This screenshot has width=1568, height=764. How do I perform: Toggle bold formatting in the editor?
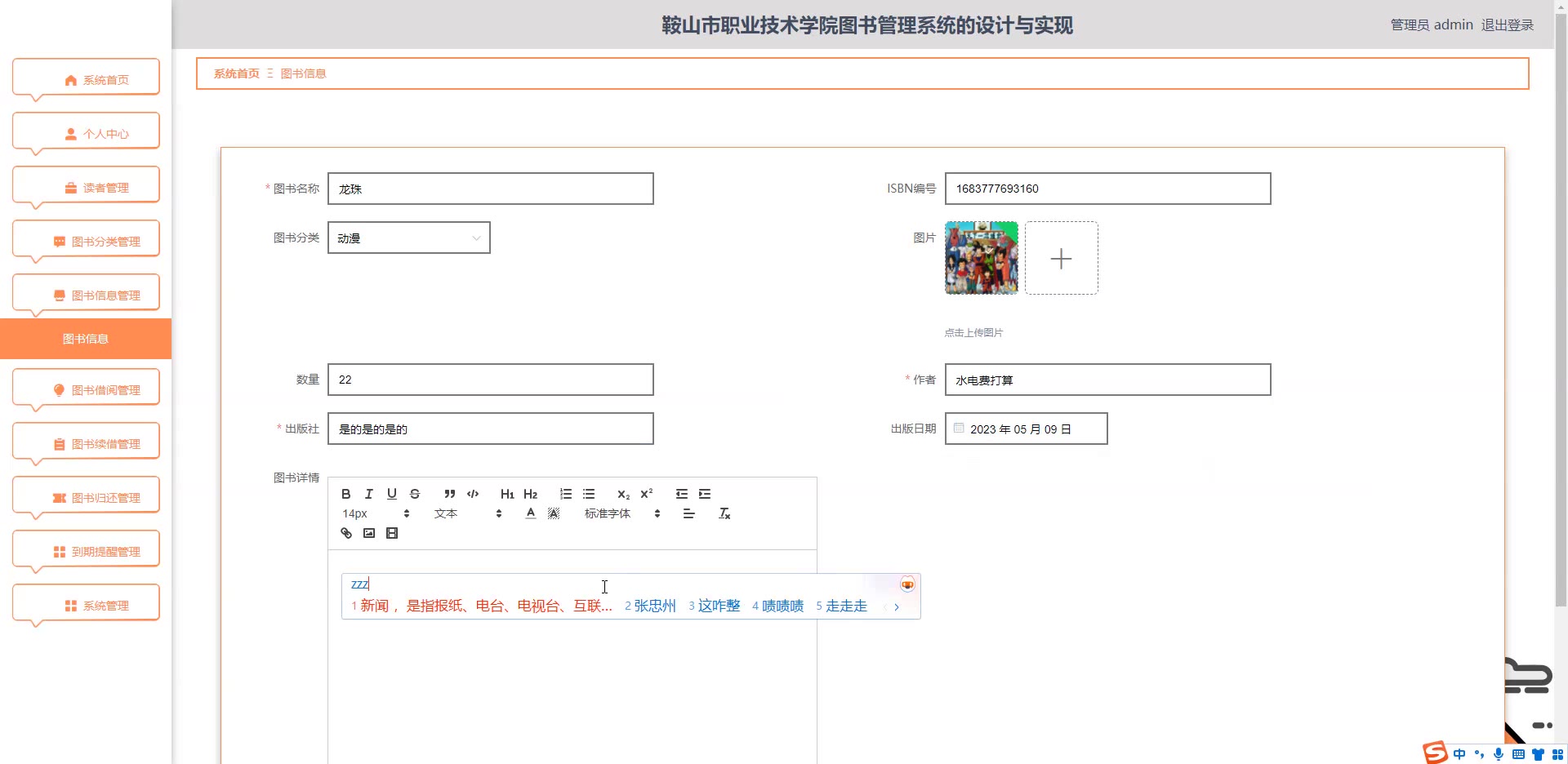345,494
